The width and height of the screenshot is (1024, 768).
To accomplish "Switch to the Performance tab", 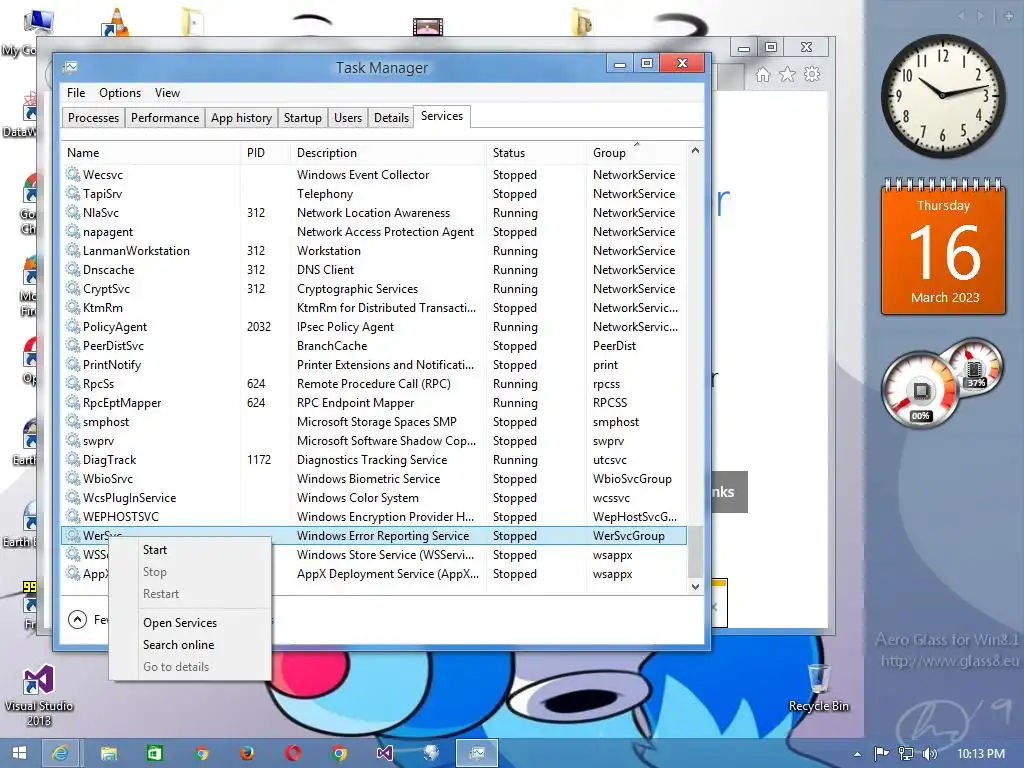I will (165, 118).
